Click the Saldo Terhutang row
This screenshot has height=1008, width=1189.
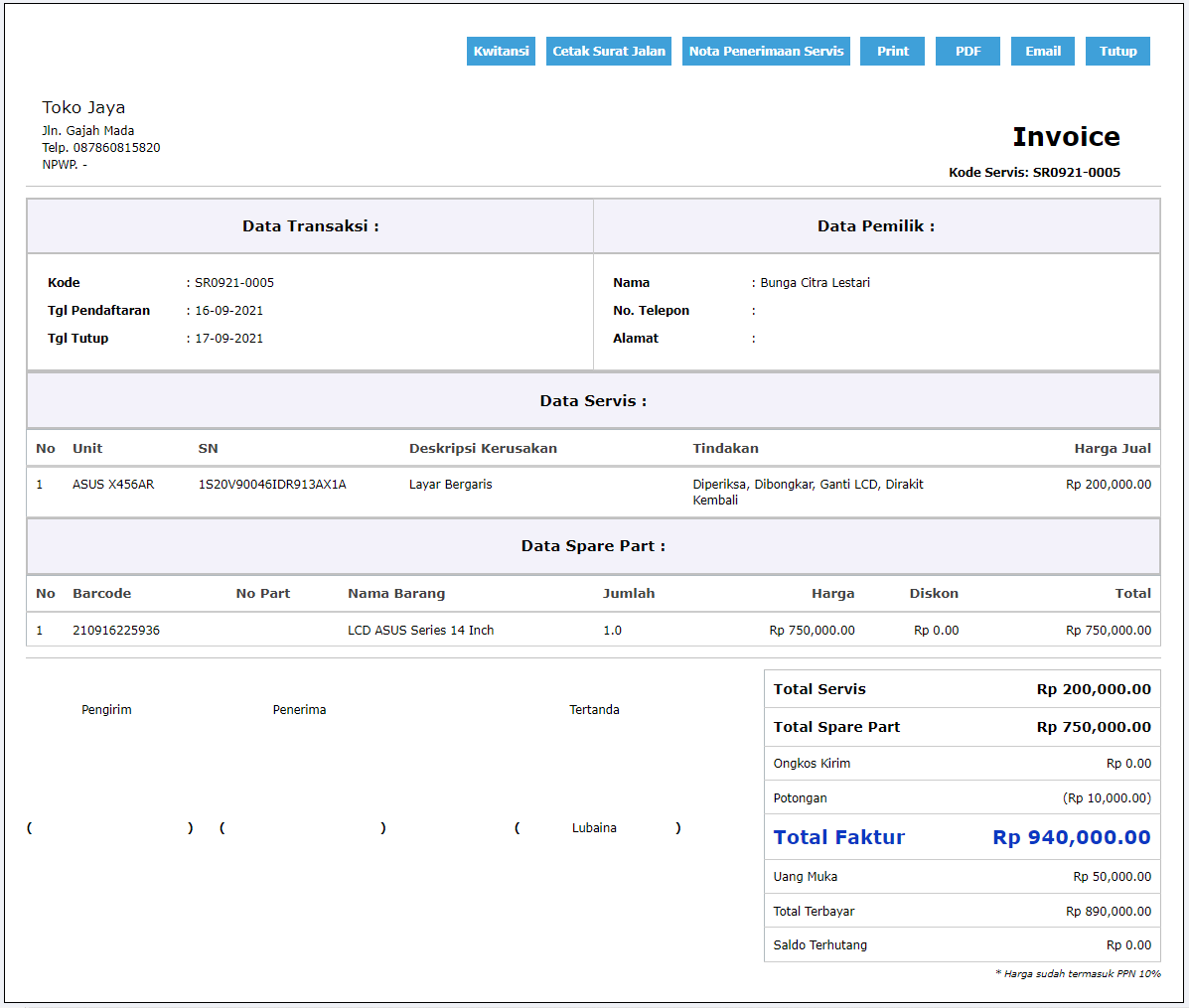tap(963, 945)
